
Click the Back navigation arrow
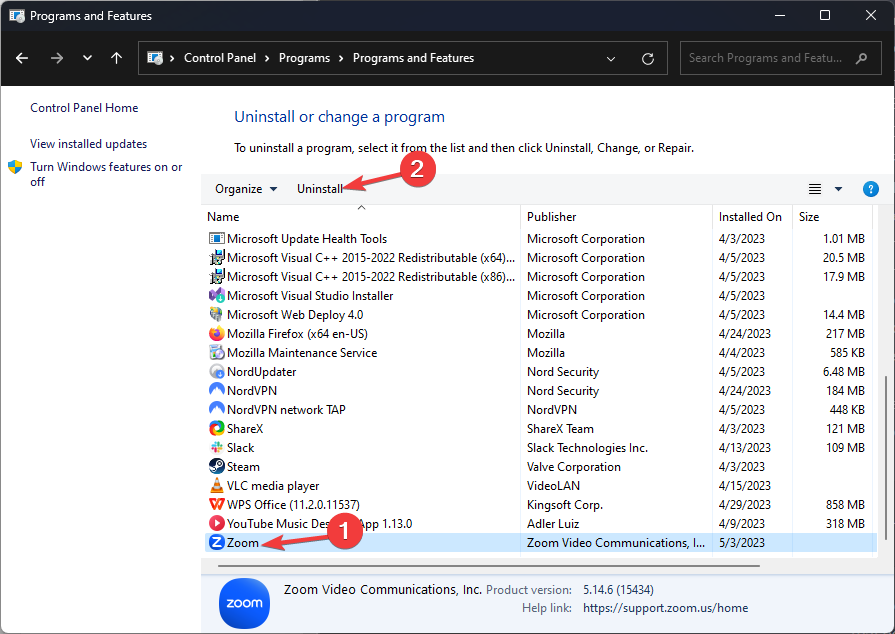pyautogui.click(x=22, y=58)
